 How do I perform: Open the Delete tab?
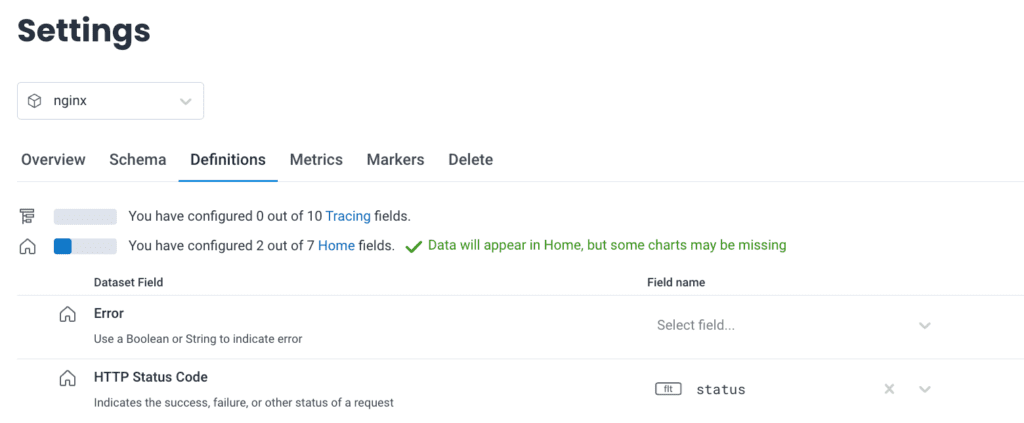[x=470, y=160]
